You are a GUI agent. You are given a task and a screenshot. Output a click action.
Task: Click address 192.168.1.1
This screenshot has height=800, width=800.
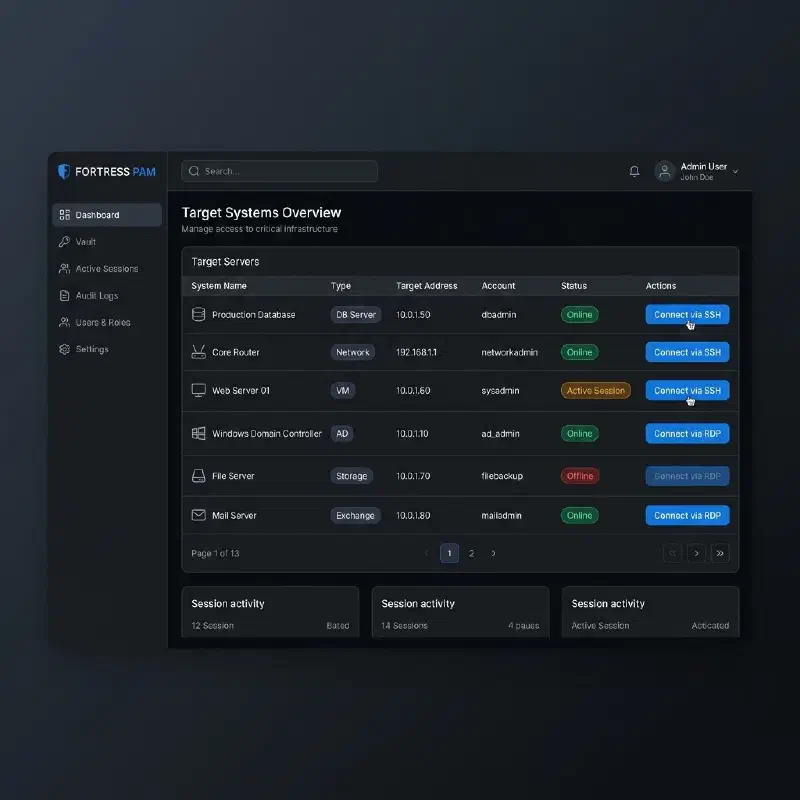(x=416, y=352)
